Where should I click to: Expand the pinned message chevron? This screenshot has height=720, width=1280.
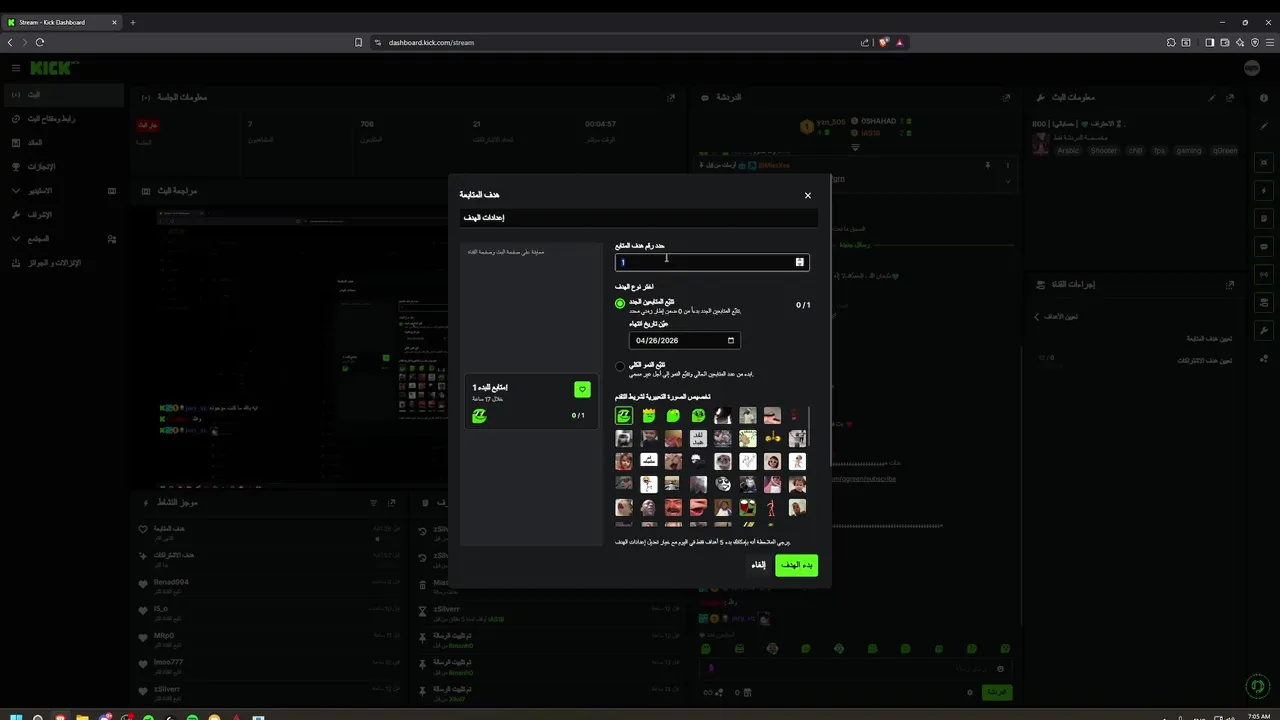click(1008, 181)
